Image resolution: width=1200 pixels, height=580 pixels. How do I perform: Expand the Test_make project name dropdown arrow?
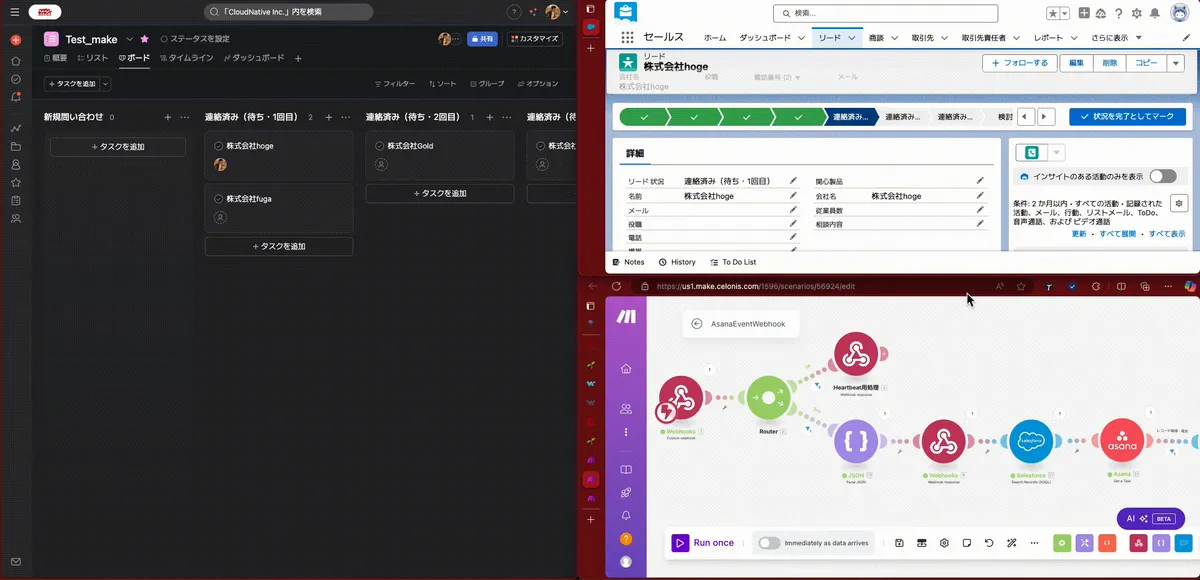(x=130, y=39)
